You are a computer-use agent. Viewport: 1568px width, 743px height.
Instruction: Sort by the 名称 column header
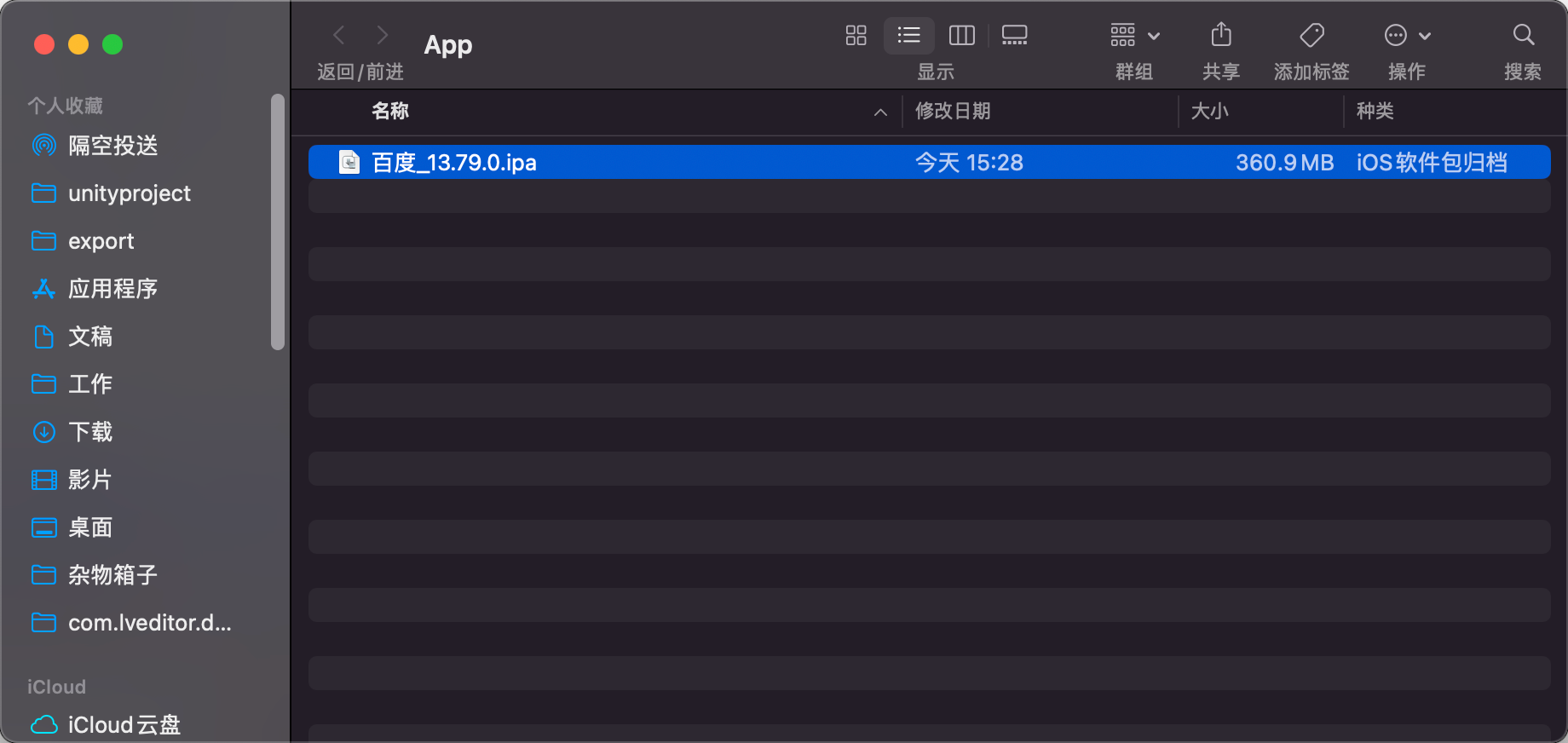(x=390, y=111)
